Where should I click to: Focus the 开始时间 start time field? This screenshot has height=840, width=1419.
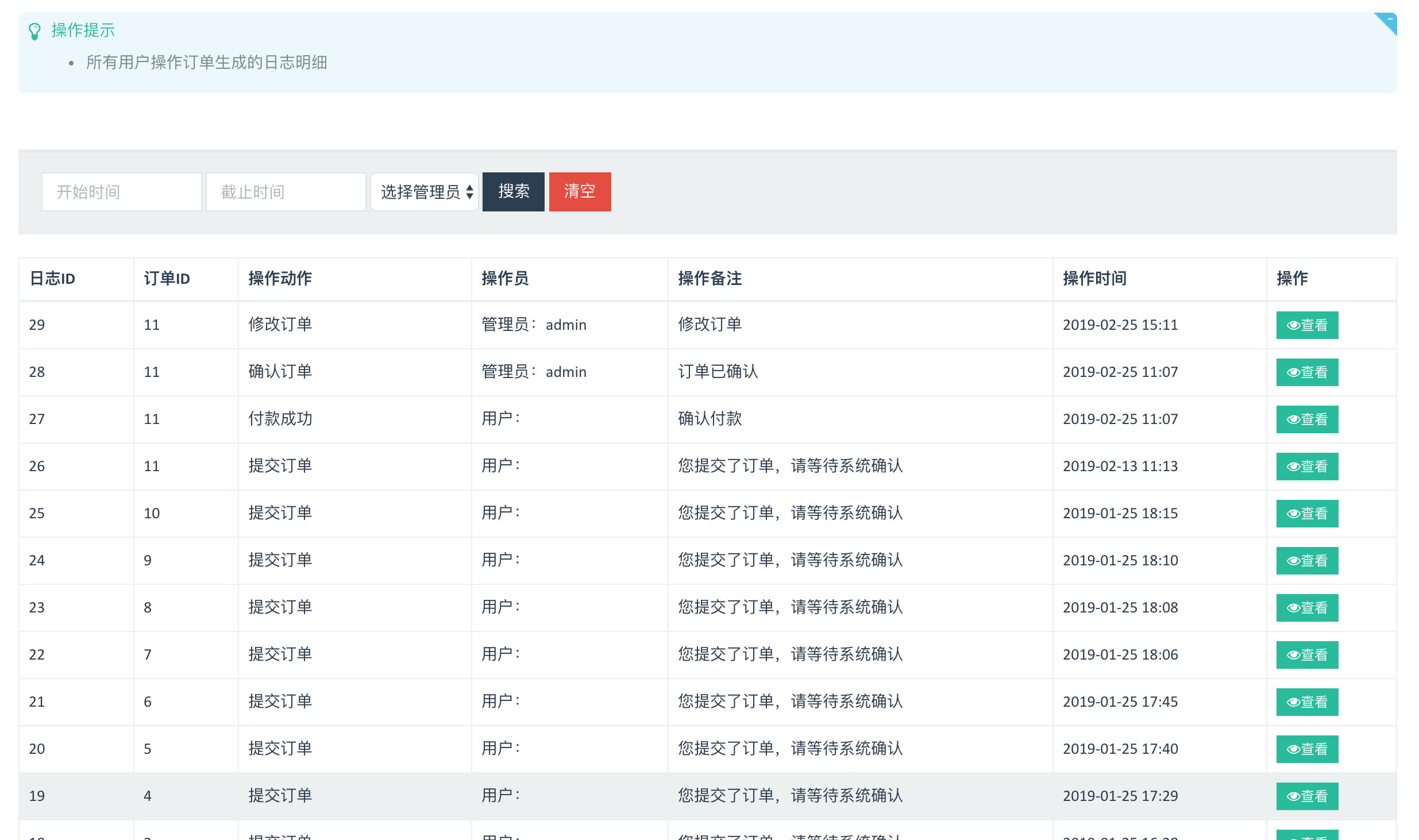(x=121, y=192)
